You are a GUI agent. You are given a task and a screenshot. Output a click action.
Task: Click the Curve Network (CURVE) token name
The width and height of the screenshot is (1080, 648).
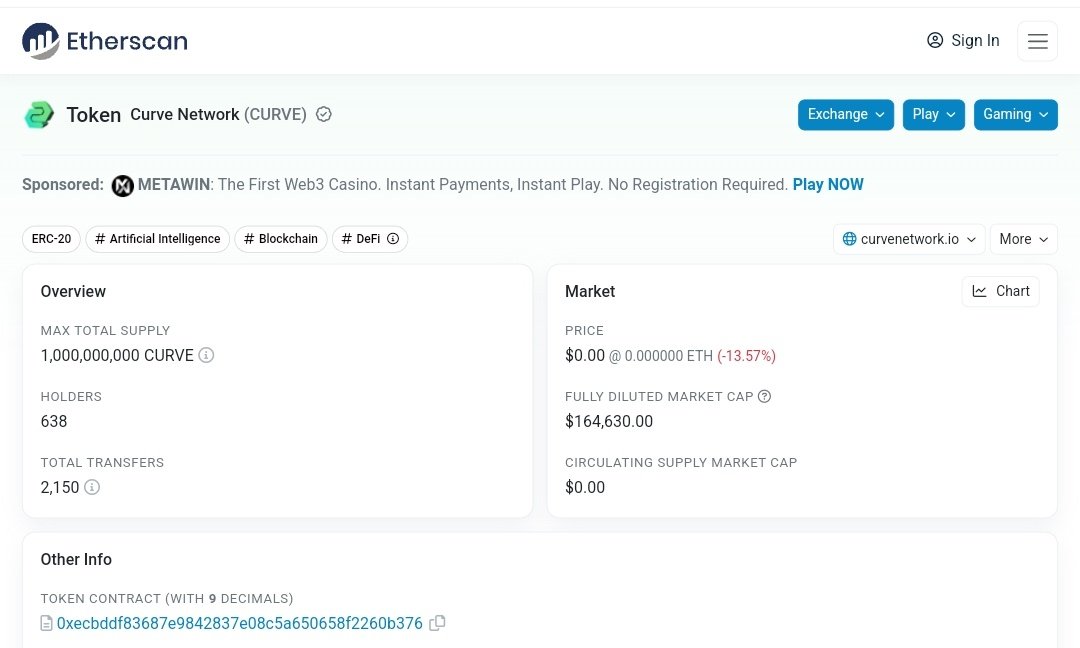(218, 114)
